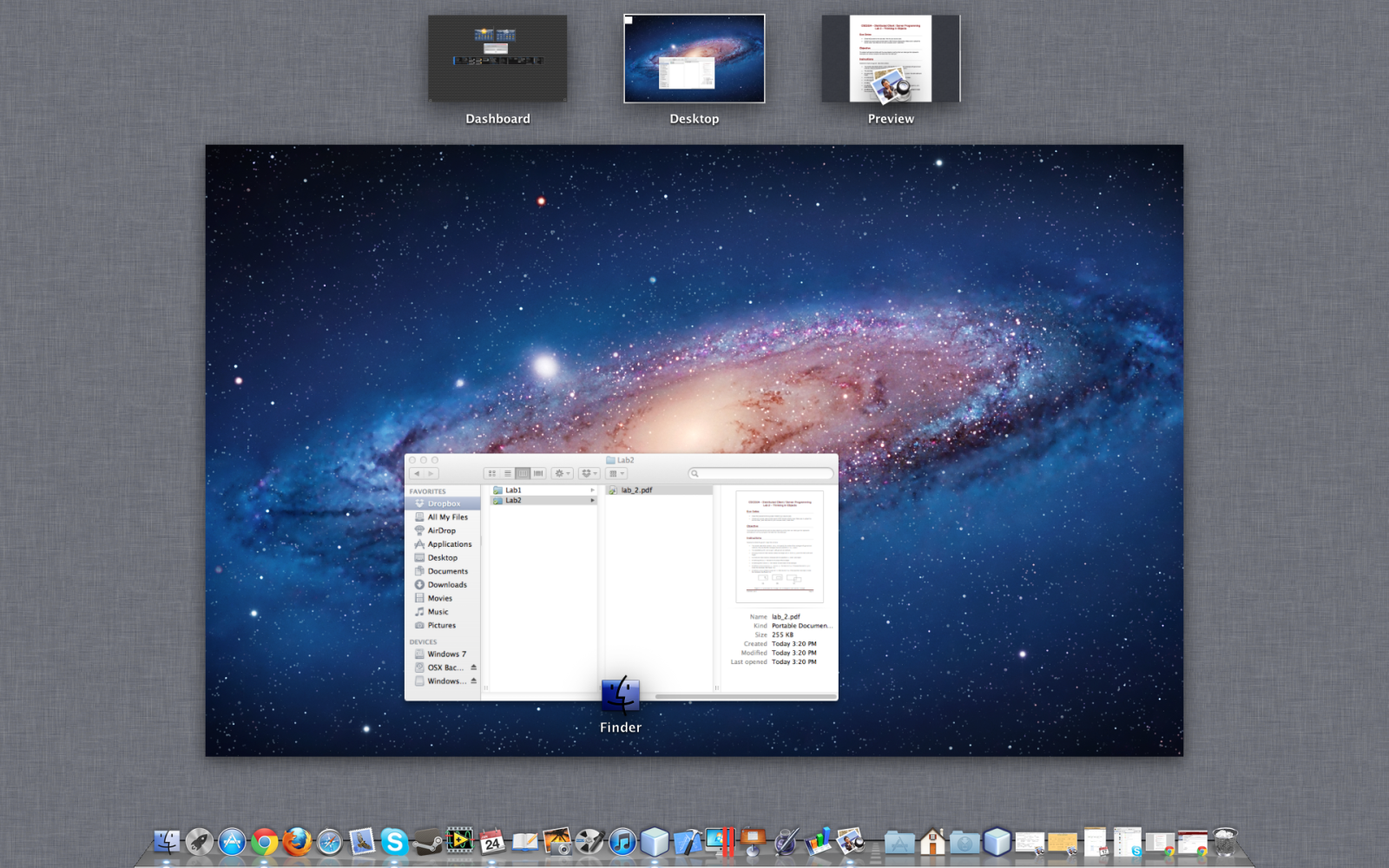Restore minimized Skype window from the Dock
The width and height of the screenshot is (1389, 868).
coord(1128,842)
